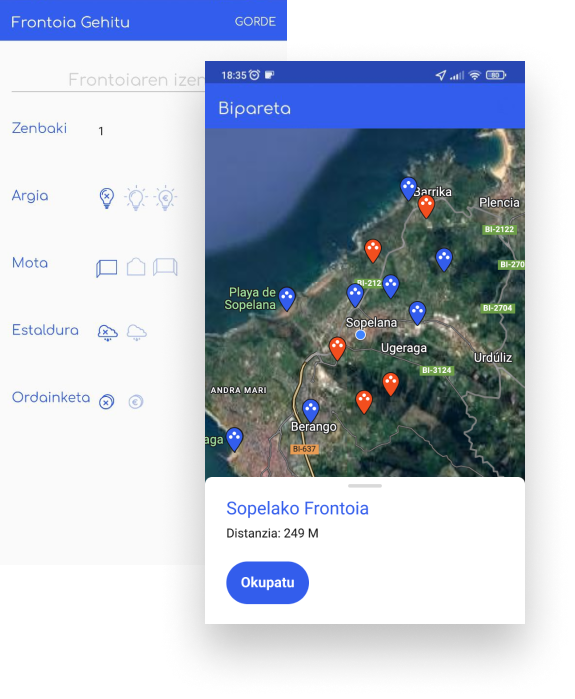The height and width of the screenshot is (699, 575).
Task: Focus the Frontoiaren izena input field
Action: 108,80
